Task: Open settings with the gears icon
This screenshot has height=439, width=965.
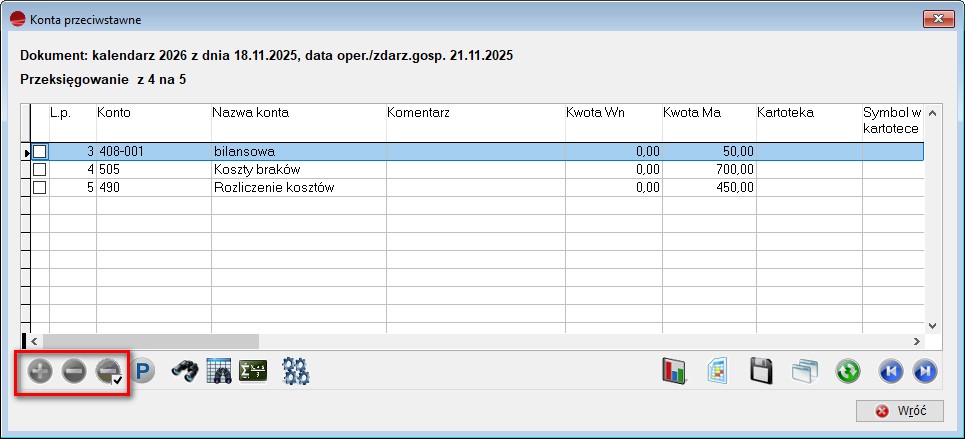Action: pos(296,372)
